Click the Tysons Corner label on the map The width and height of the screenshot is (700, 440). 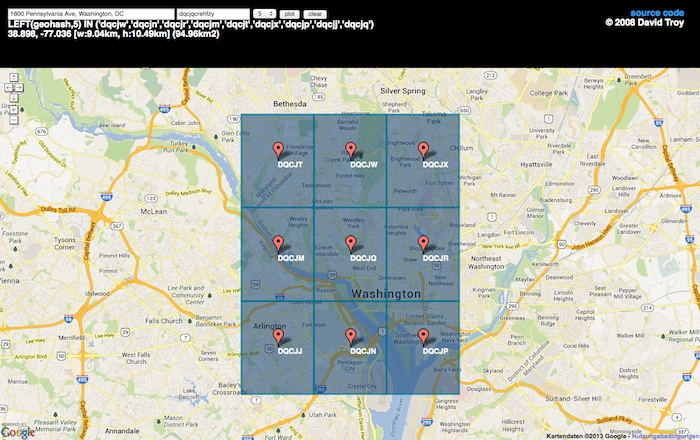pos(65,243)
